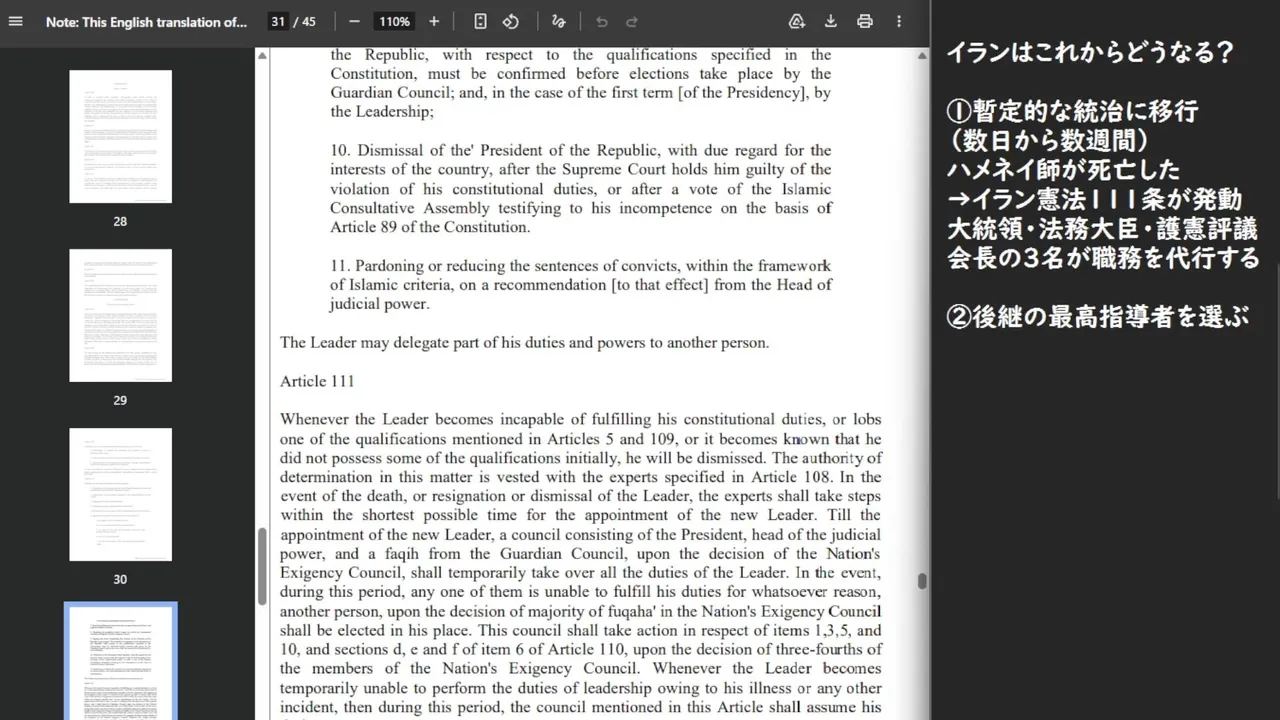
Task: Click the redo arrow in toolbar
Action: (632, 21)
